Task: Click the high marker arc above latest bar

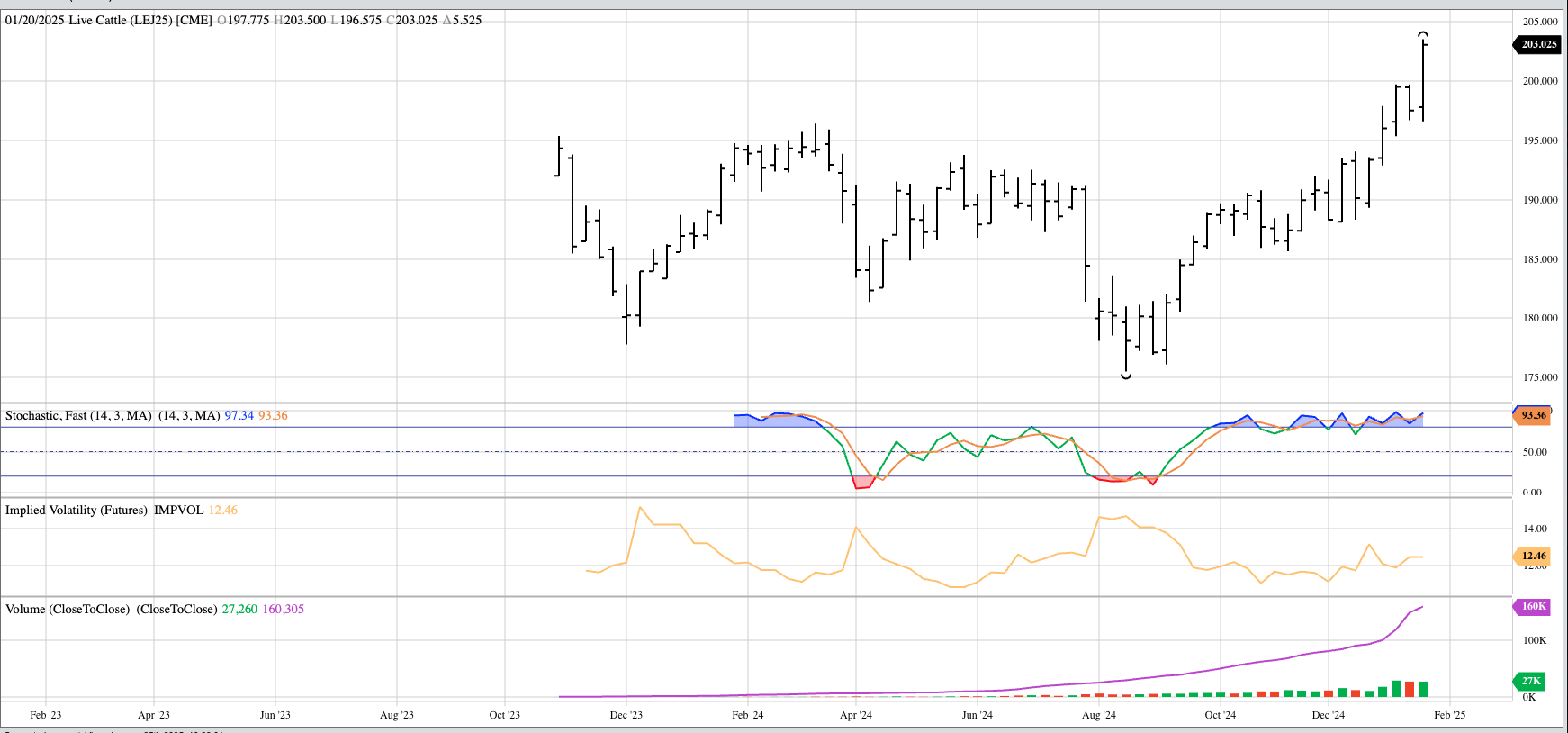Action: [x=1423, y=34]
